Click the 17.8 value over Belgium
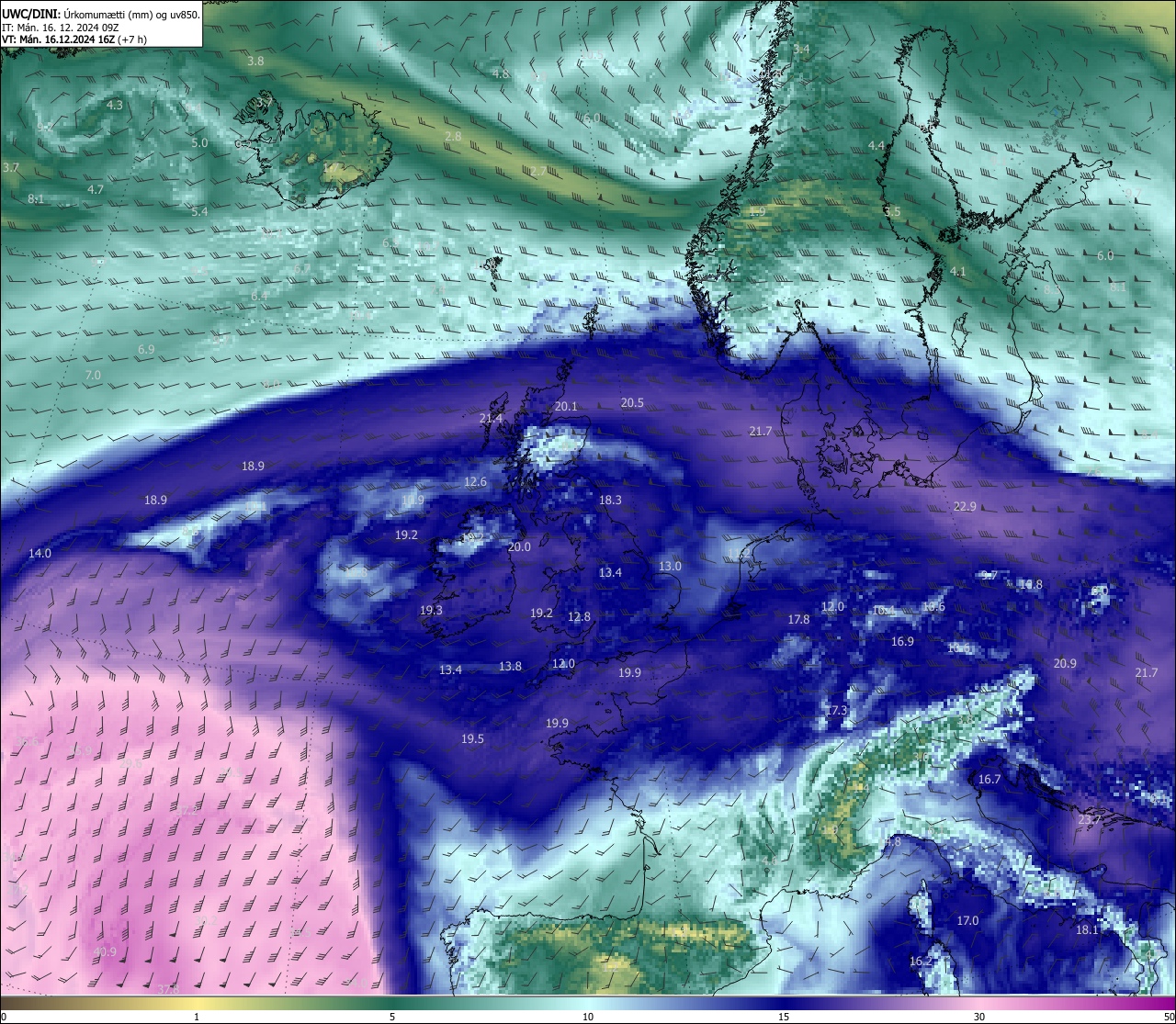Image resolution: width=1176 pixels, height=1024 pixels. click(x=798, y=620)
